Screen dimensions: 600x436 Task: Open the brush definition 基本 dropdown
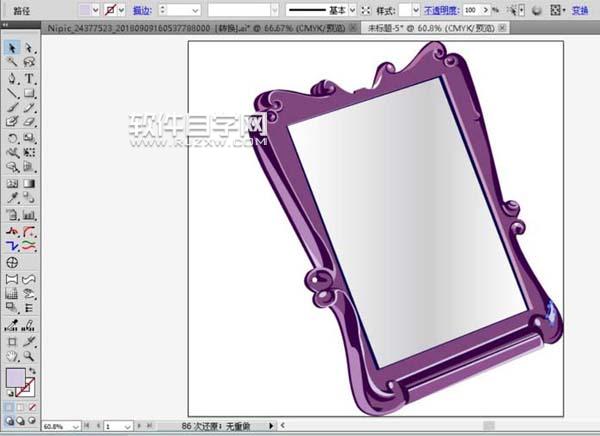point(352,10)
